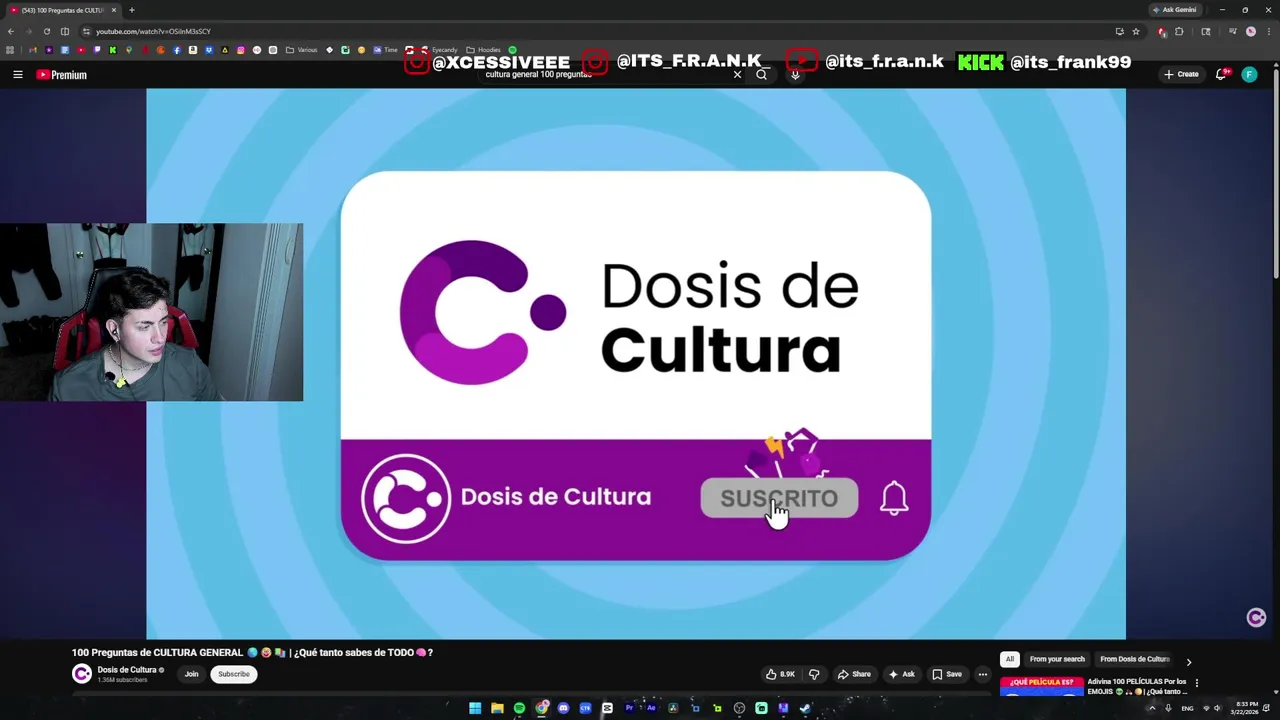Screen dimensions: 1280x720
Task: Open YouTube notifications bell
Action: pos(1221,74)
